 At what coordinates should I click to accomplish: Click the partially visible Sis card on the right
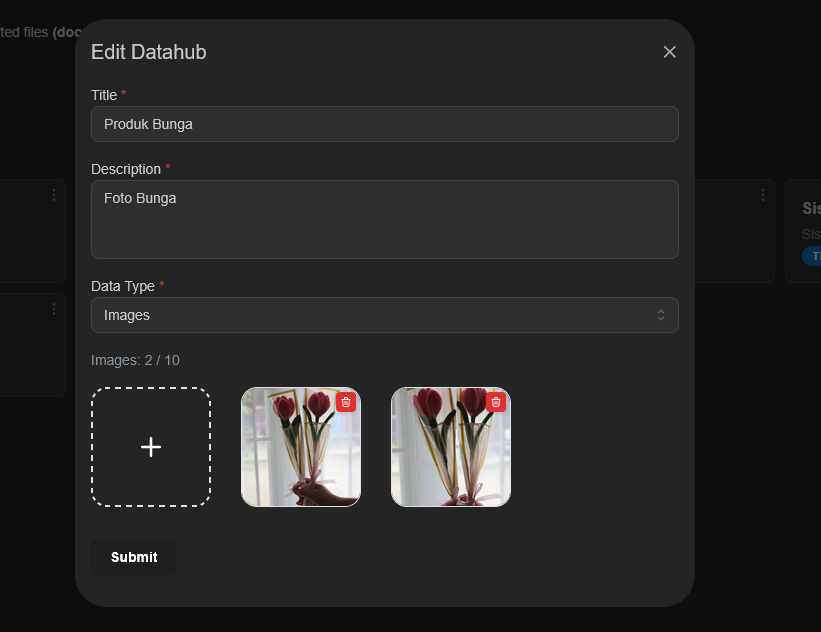point(806,232)
